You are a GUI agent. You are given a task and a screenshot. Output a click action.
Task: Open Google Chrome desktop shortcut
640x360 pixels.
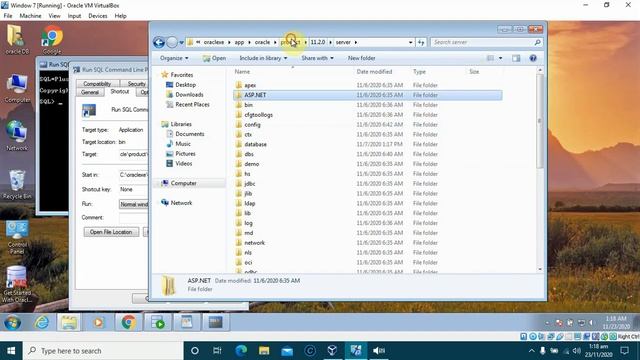click(52, 40)
